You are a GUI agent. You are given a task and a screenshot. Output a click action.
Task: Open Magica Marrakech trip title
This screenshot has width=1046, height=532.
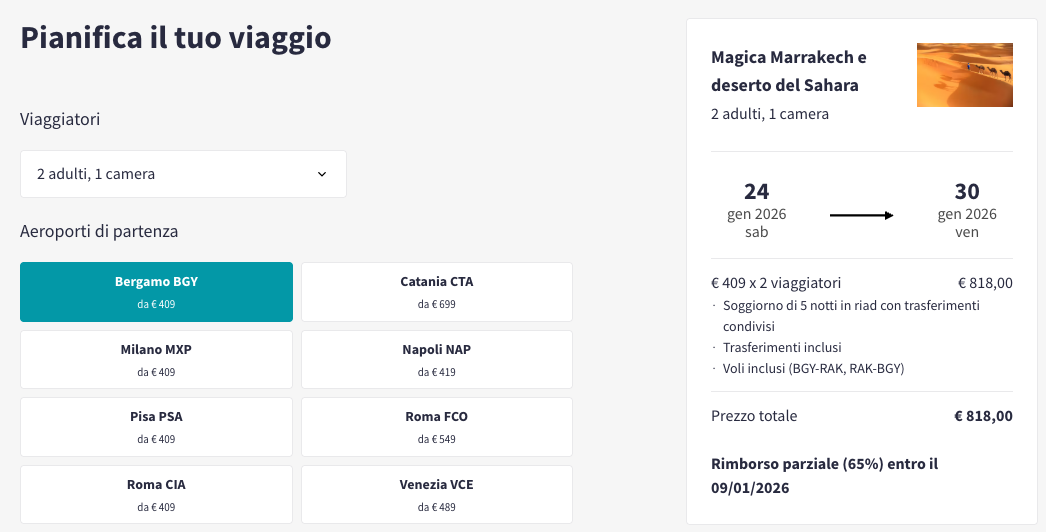click(x=789, y=71)
